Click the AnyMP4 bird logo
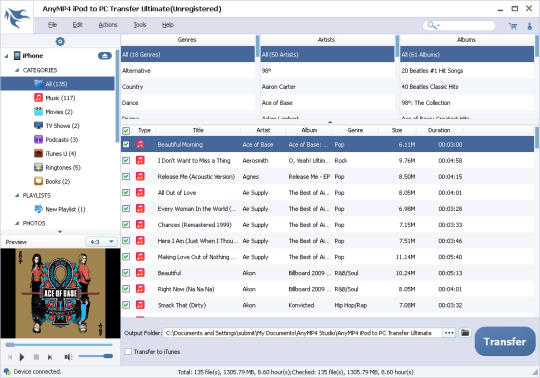This screenshot has height=378, width=540. coord(16,18)
